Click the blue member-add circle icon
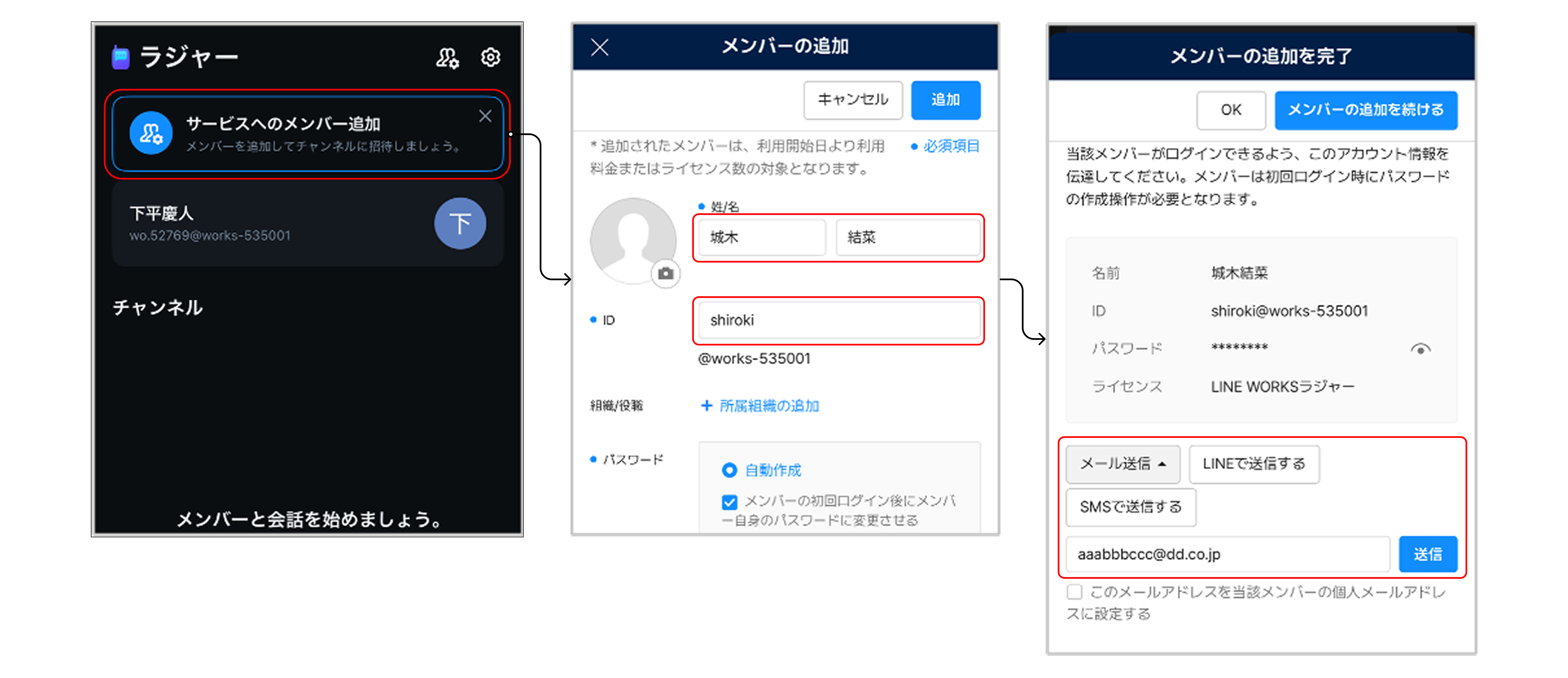Viewport: 1568px width, 678px height. tap(151, 133)
